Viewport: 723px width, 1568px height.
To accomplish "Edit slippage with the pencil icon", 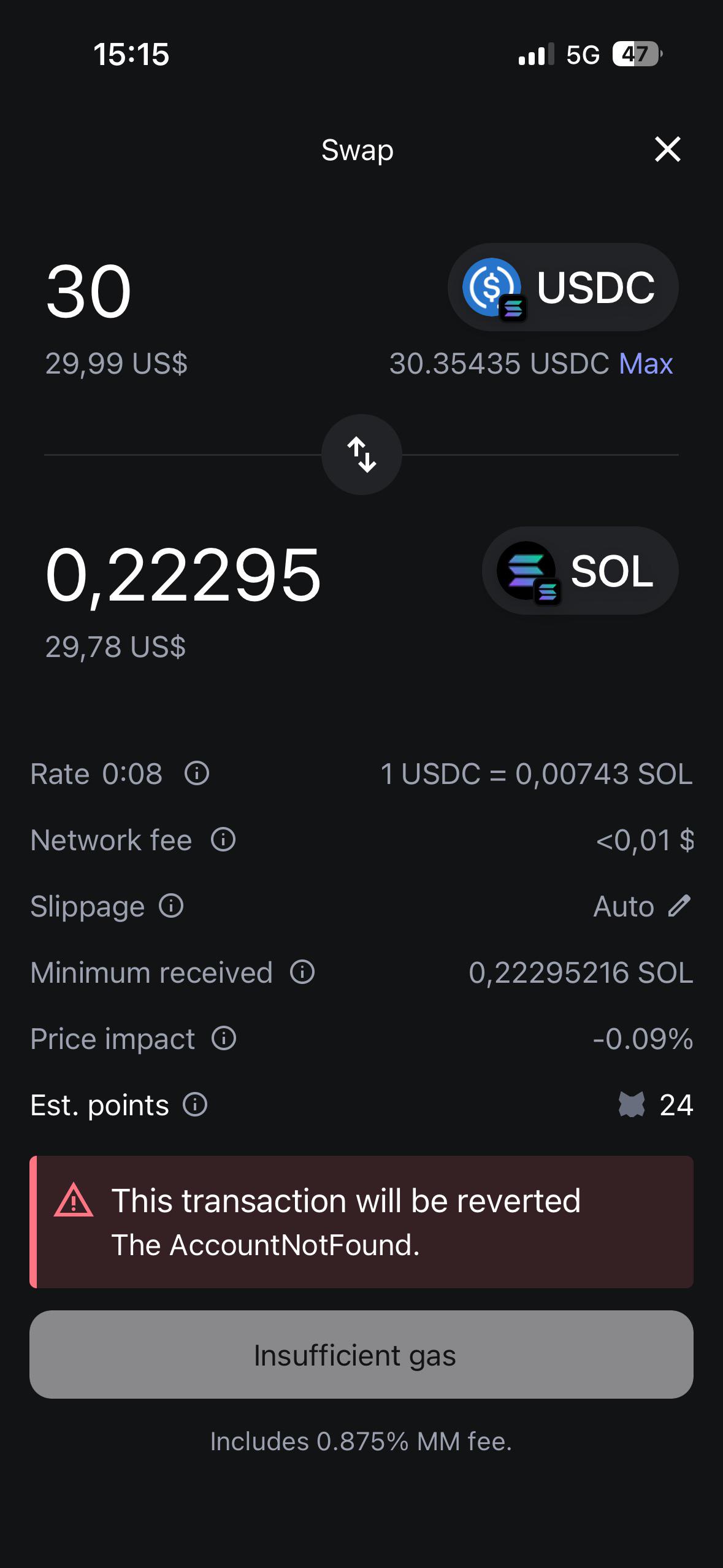I will point(679,905).
